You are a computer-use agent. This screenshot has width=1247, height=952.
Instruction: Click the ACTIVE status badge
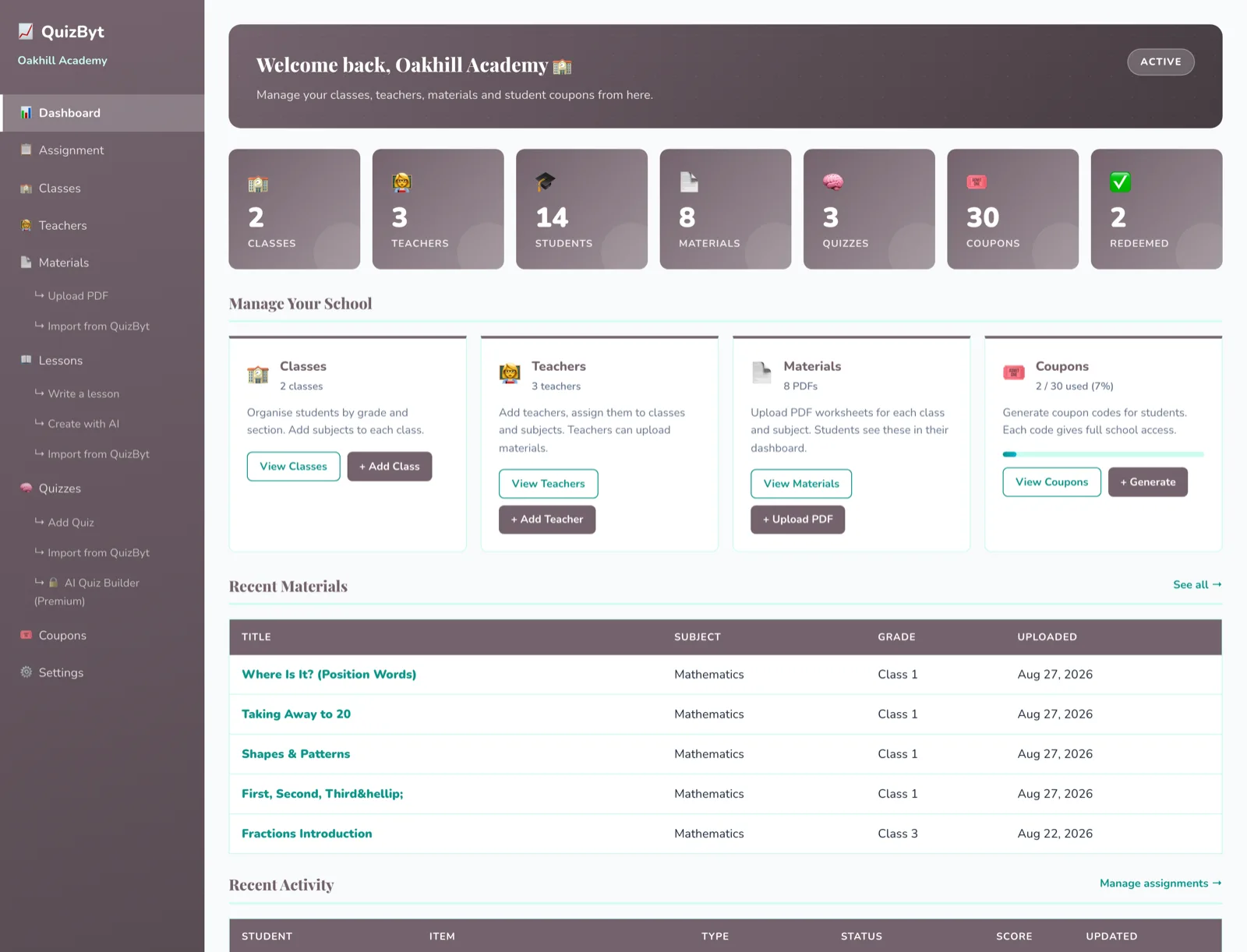click(x=1160, y=62)
